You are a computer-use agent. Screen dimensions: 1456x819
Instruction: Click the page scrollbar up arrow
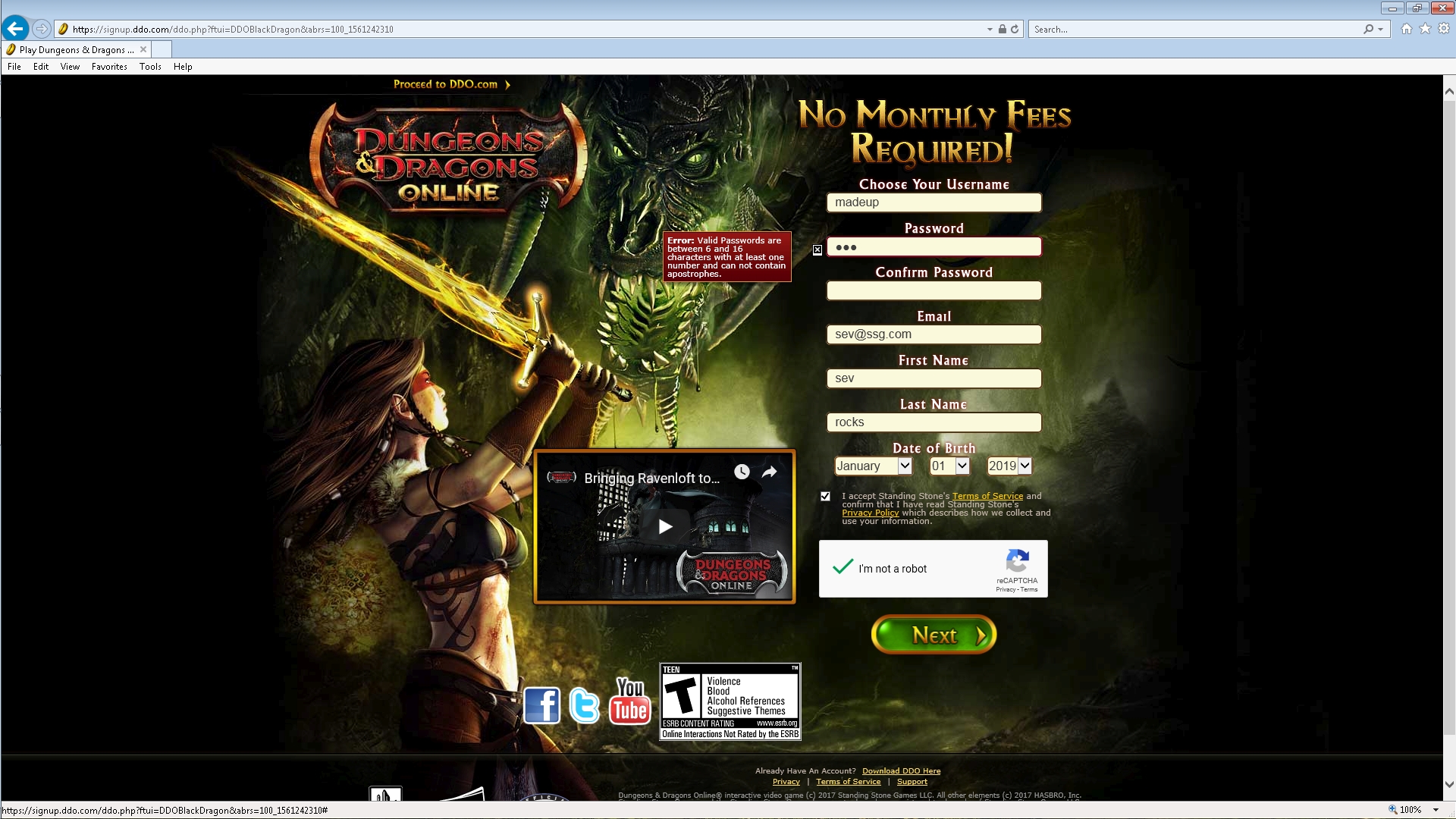pos(1449,90)
